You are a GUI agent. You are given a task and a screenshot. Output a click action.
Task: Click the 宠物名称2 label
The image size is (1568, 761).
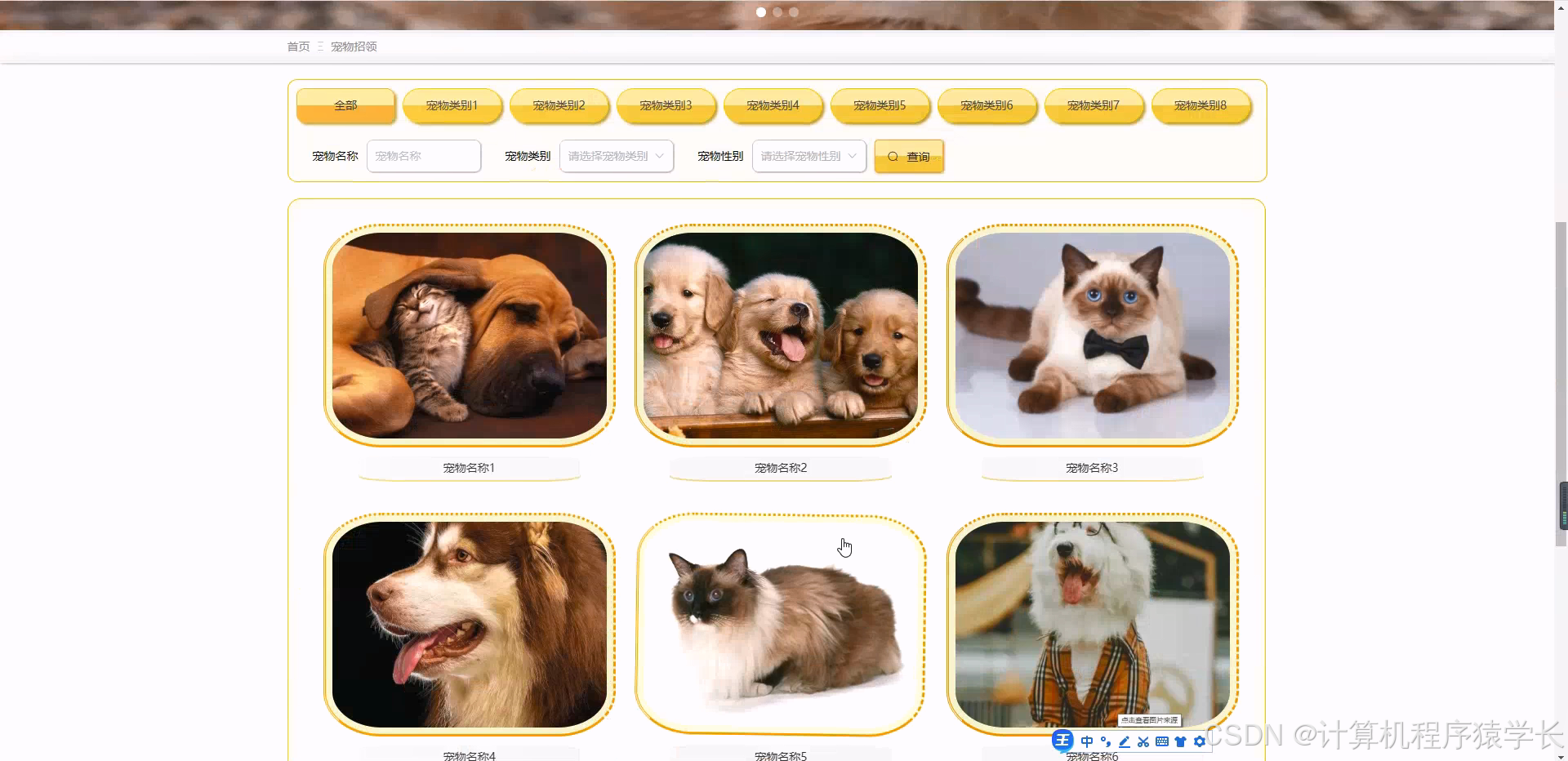[781, 468]
